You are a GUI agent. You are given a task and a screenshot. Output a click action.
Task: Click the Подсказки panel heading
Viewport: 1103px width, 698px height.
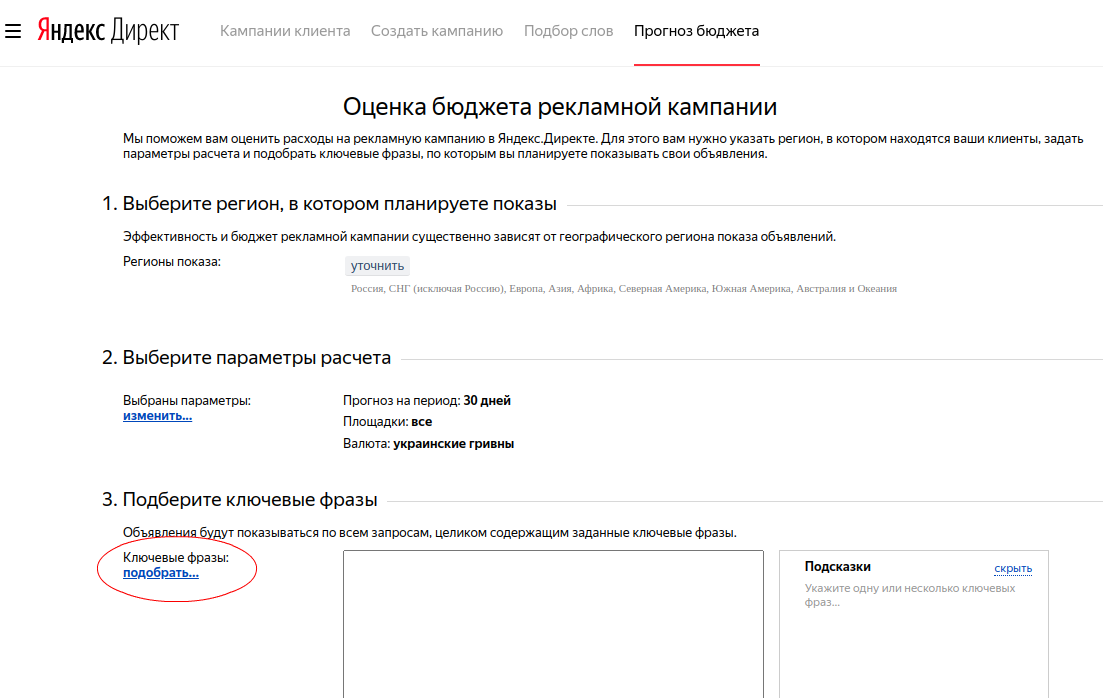click(837, 567)
